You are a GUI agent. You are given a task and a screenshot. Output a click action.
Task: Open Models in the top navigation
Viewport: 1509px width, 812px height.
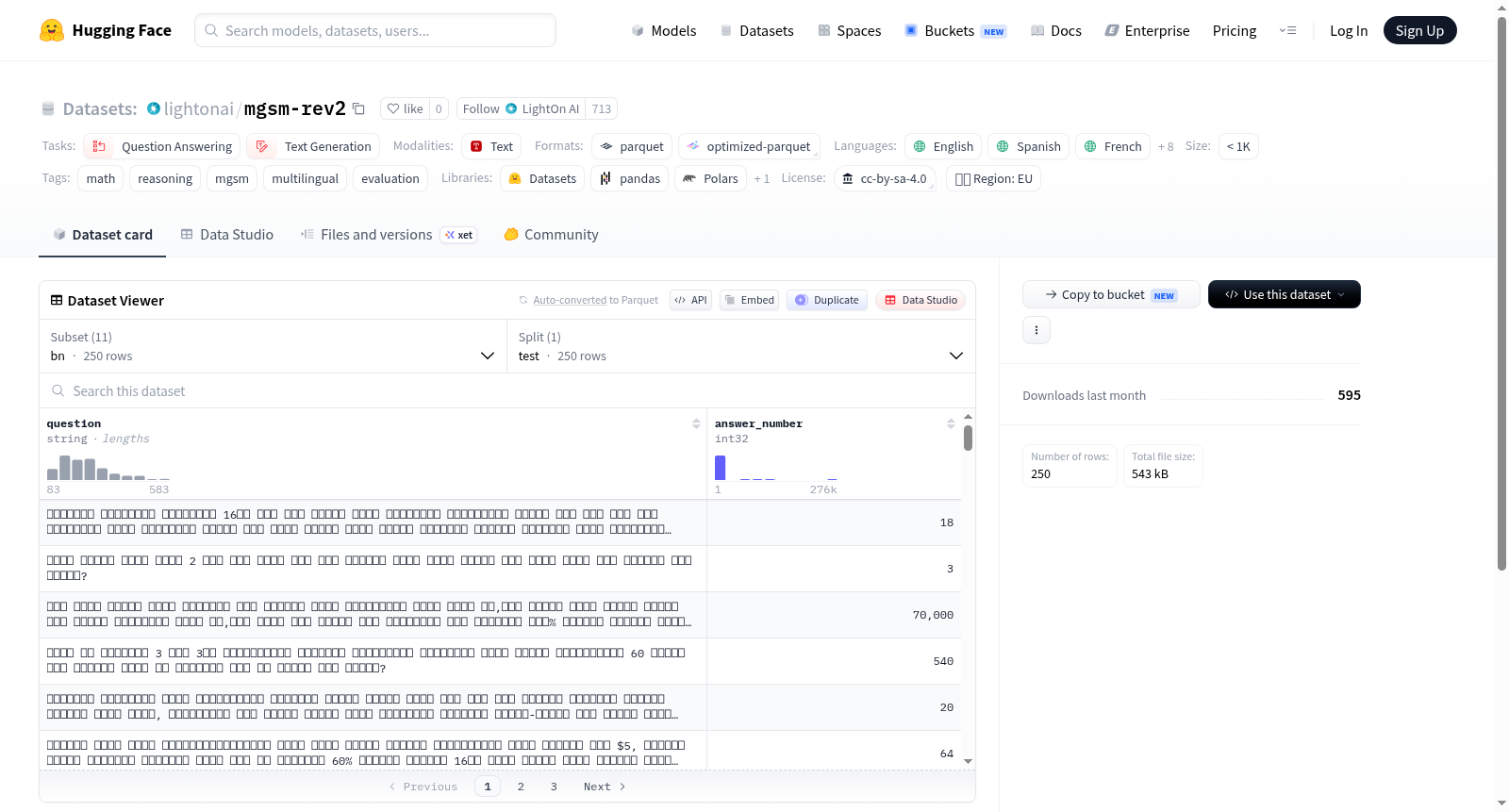click(x=664, y=30)
